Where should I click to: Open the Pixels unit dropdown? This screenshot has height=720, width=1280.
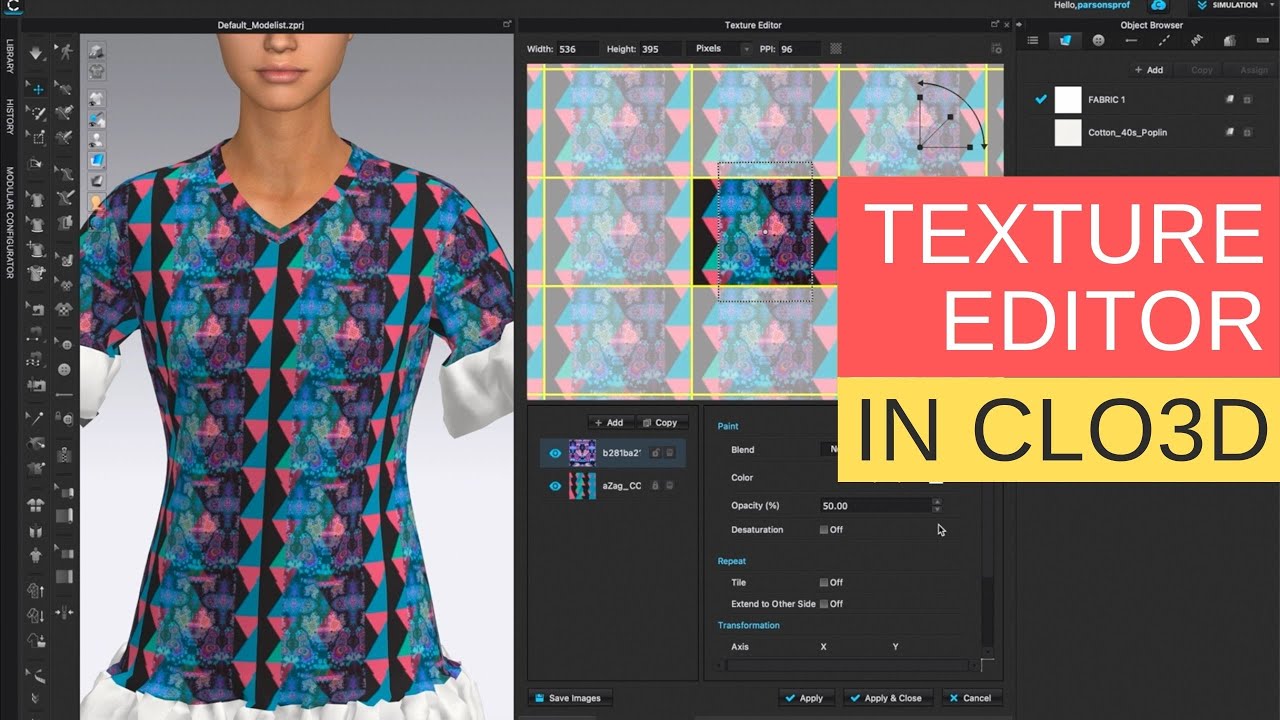pyautogui.click(x=720, y=48)
